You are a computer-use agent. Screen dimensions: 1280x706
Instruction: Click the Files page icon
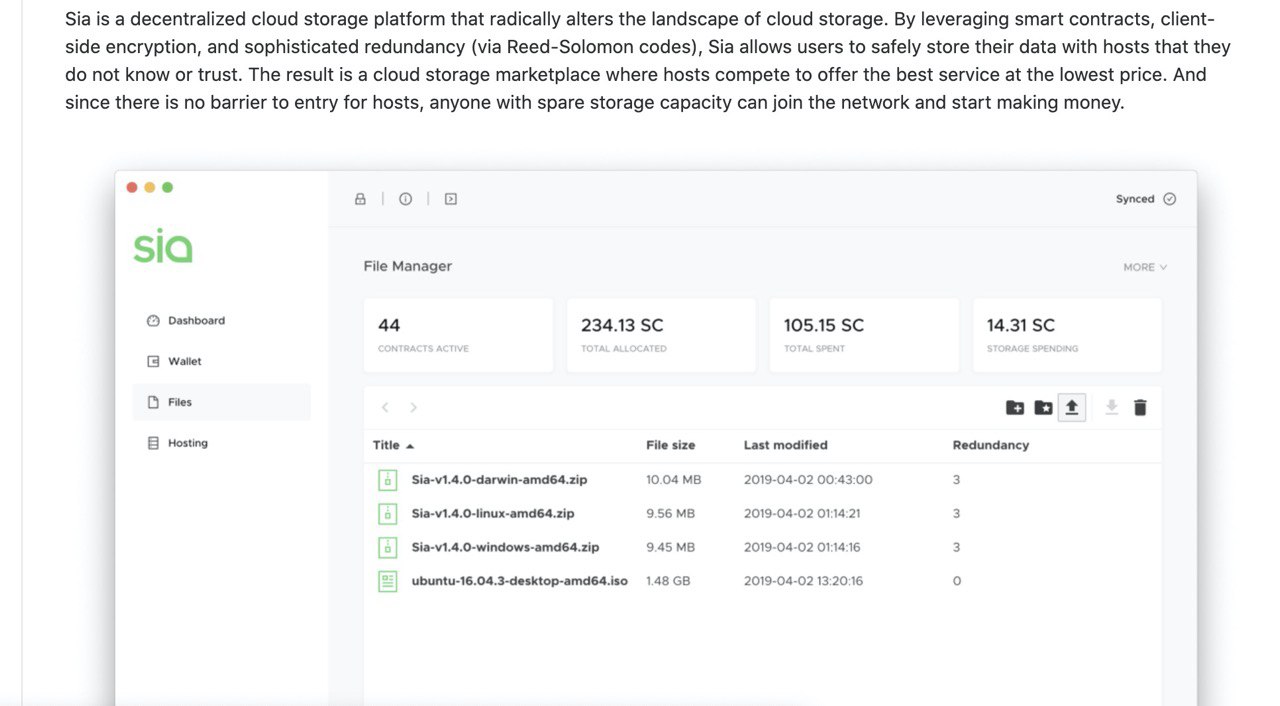click(x=153, y=402)
